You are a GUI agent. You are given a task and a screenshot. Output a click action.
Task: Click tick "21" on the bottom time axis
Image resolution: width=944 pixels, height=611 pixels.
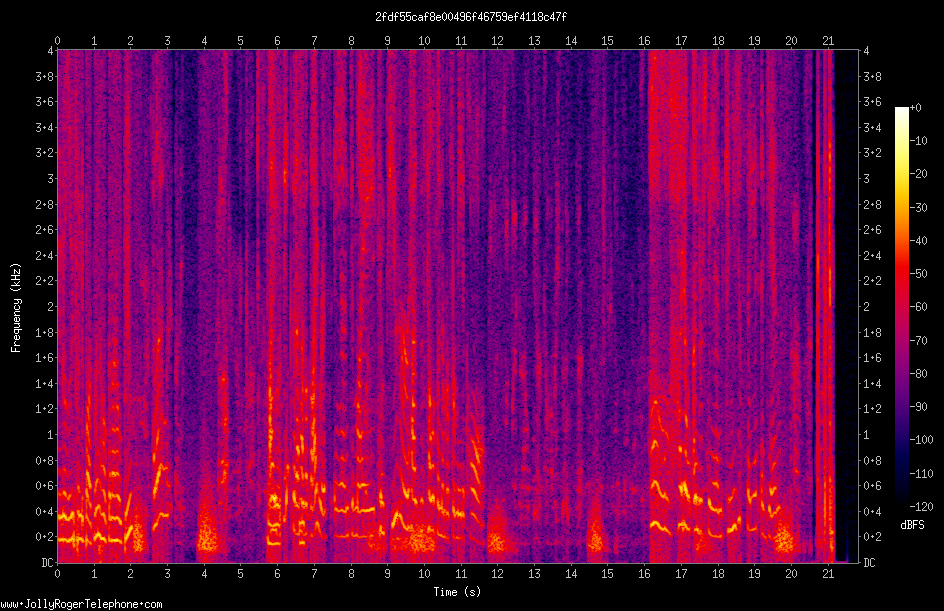pos(828,574)
